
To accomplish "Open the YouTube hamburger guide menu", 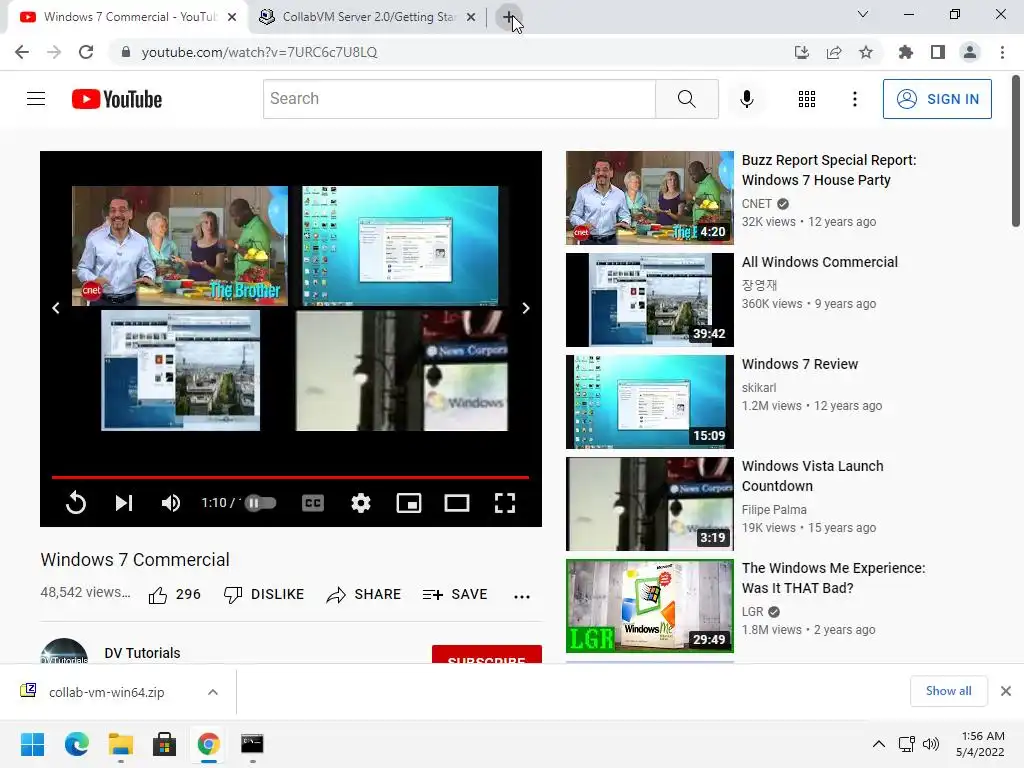I will [x=36, y=99].
